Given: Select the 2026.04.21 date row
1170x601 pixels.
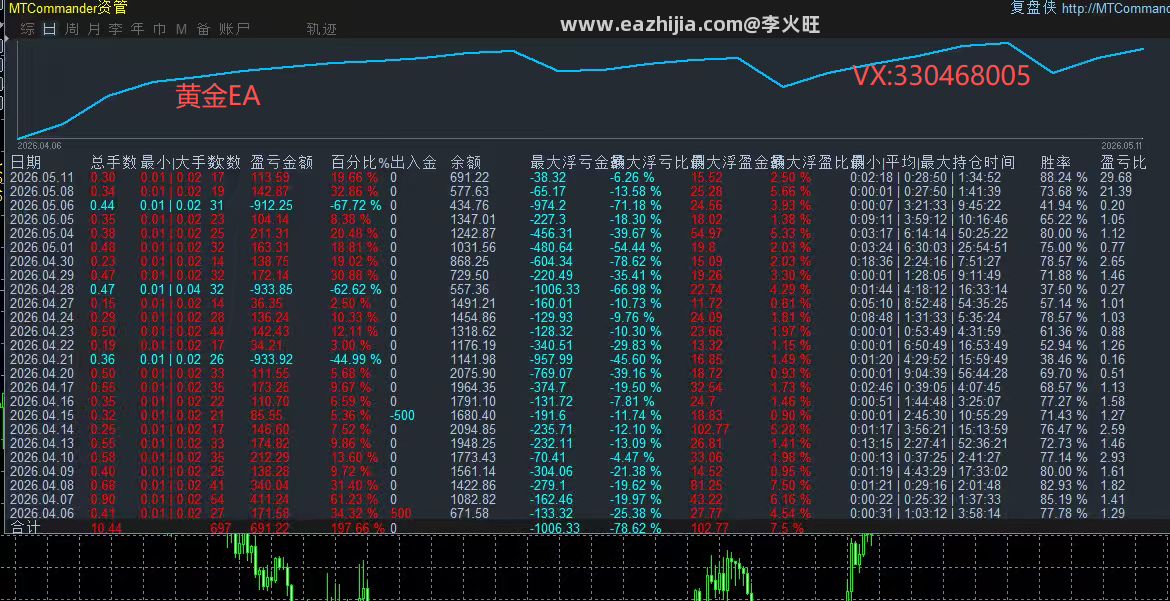Looking at the screenshot, I should click(43, 359).
